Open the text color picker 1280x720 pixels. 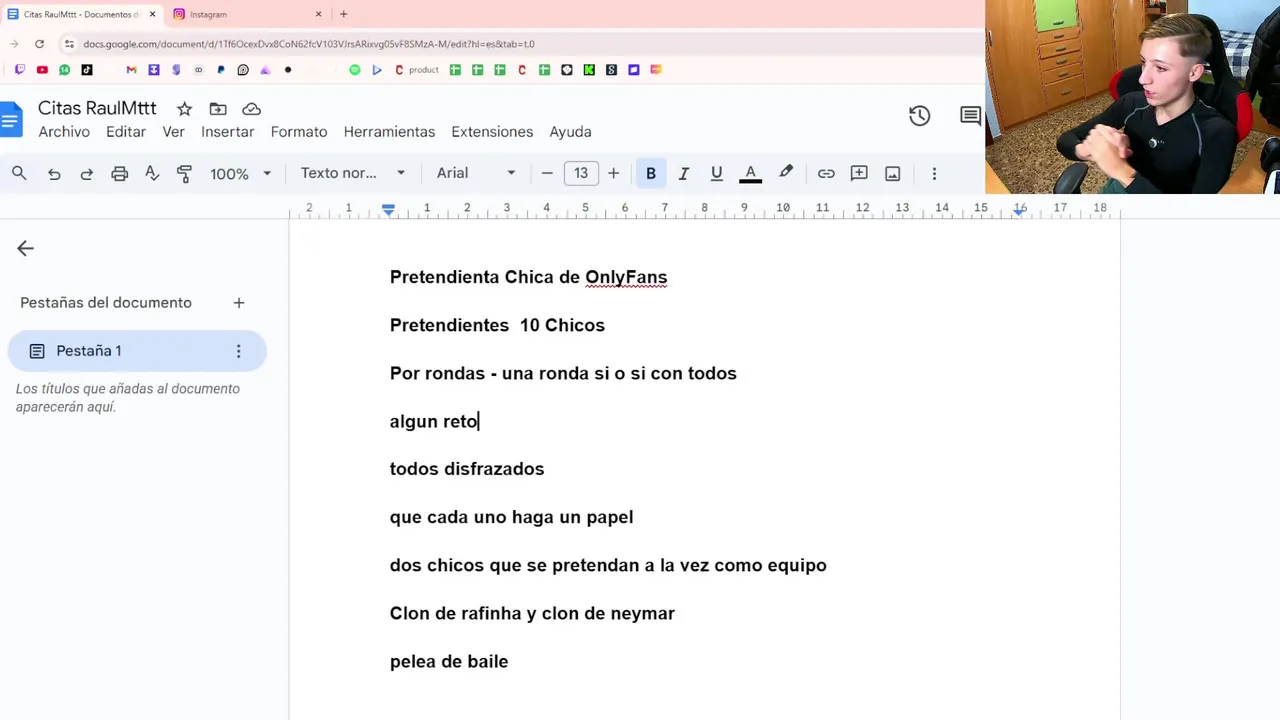coord(751,173)
